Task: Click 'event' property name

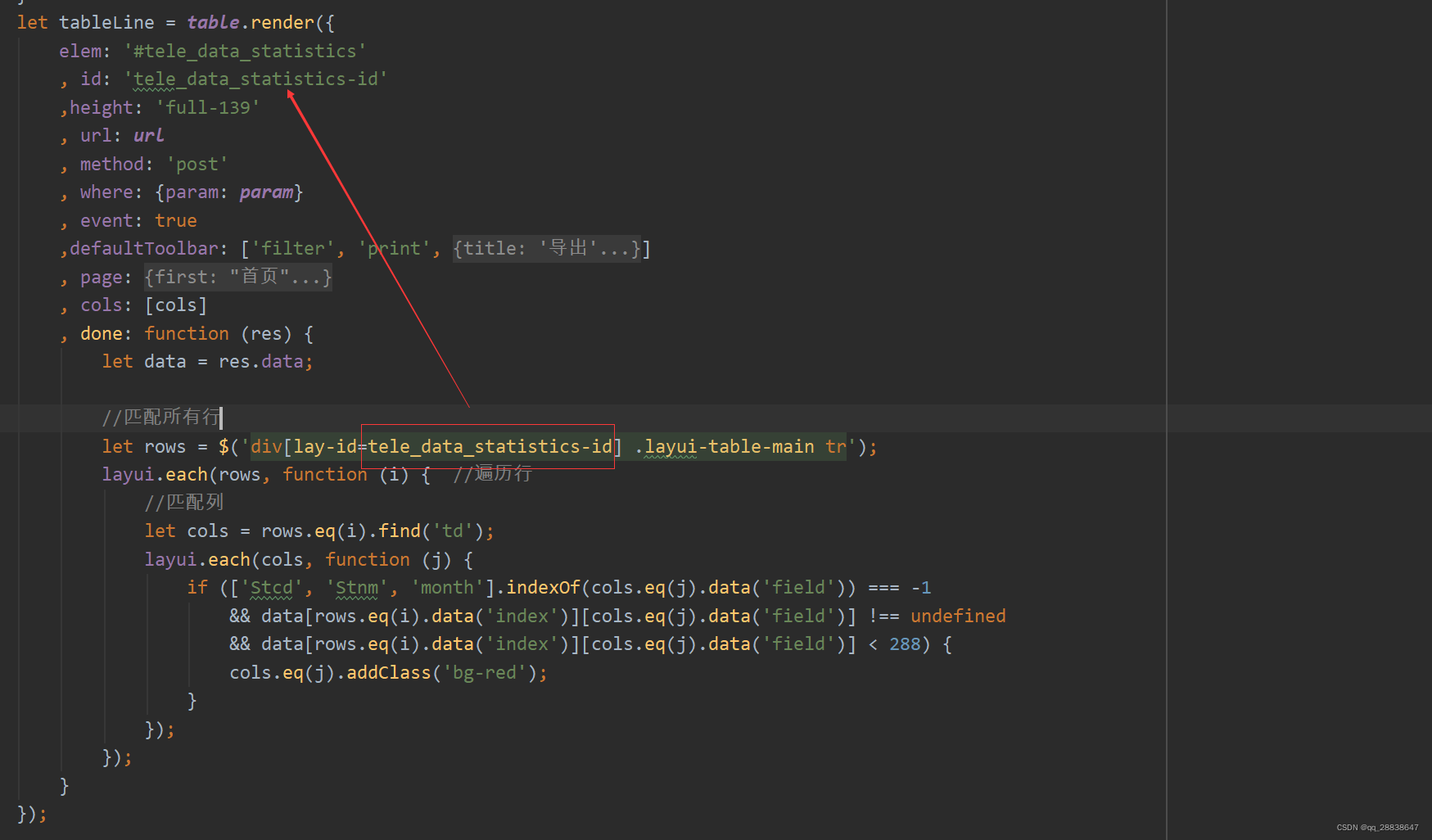Action: [106, 221]
